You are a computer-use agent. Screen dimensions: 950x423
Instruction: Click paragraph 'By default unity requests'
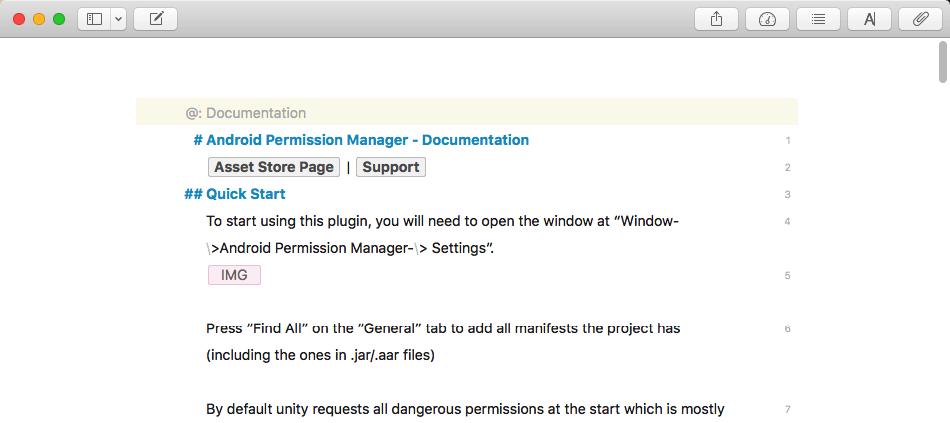(465, 409)
